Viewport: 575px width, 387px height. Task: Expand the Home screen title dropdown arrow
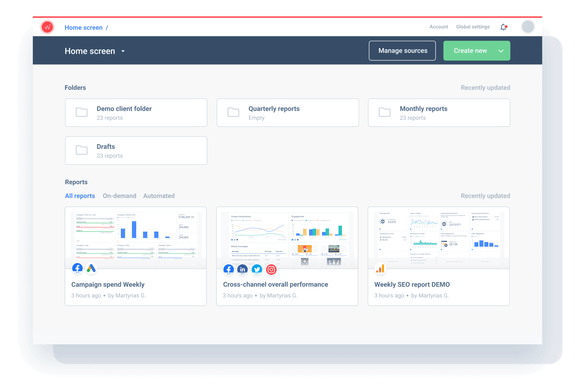(x=123, y=51)
